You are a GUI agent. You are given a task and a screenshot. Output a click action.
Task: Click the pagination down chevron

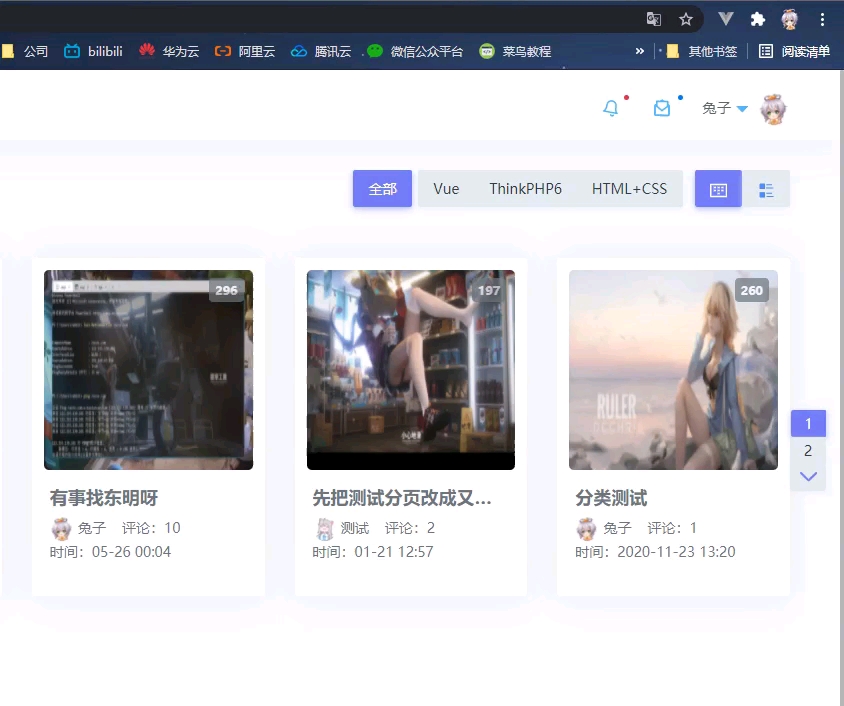[x=808, y=477]
